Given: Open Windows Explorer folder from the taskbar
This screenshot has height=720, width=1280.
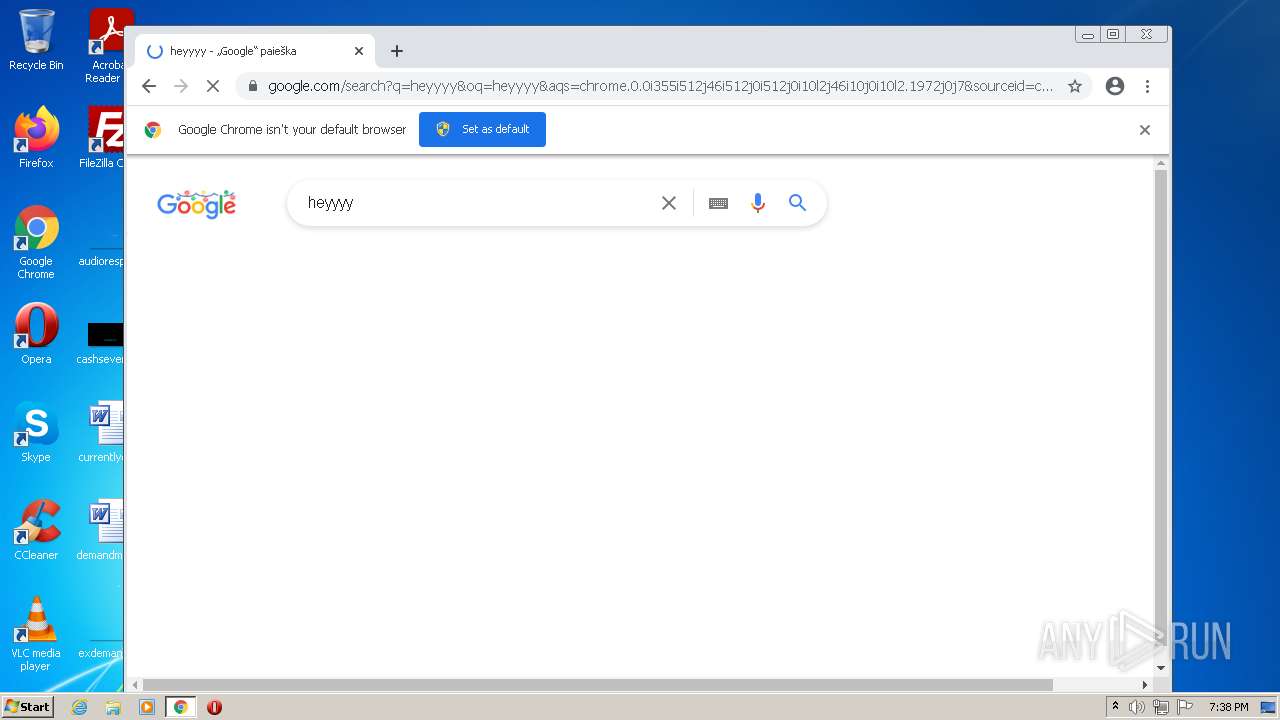Looking at the screenshot, I should (x=113, y=707).
